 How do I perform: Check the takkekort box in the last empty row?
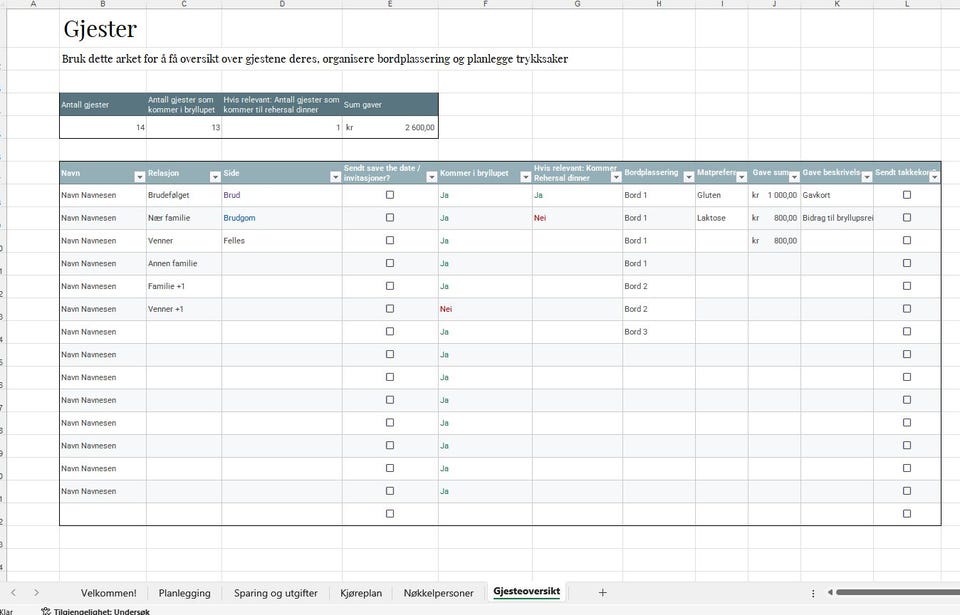coord(907,513)
